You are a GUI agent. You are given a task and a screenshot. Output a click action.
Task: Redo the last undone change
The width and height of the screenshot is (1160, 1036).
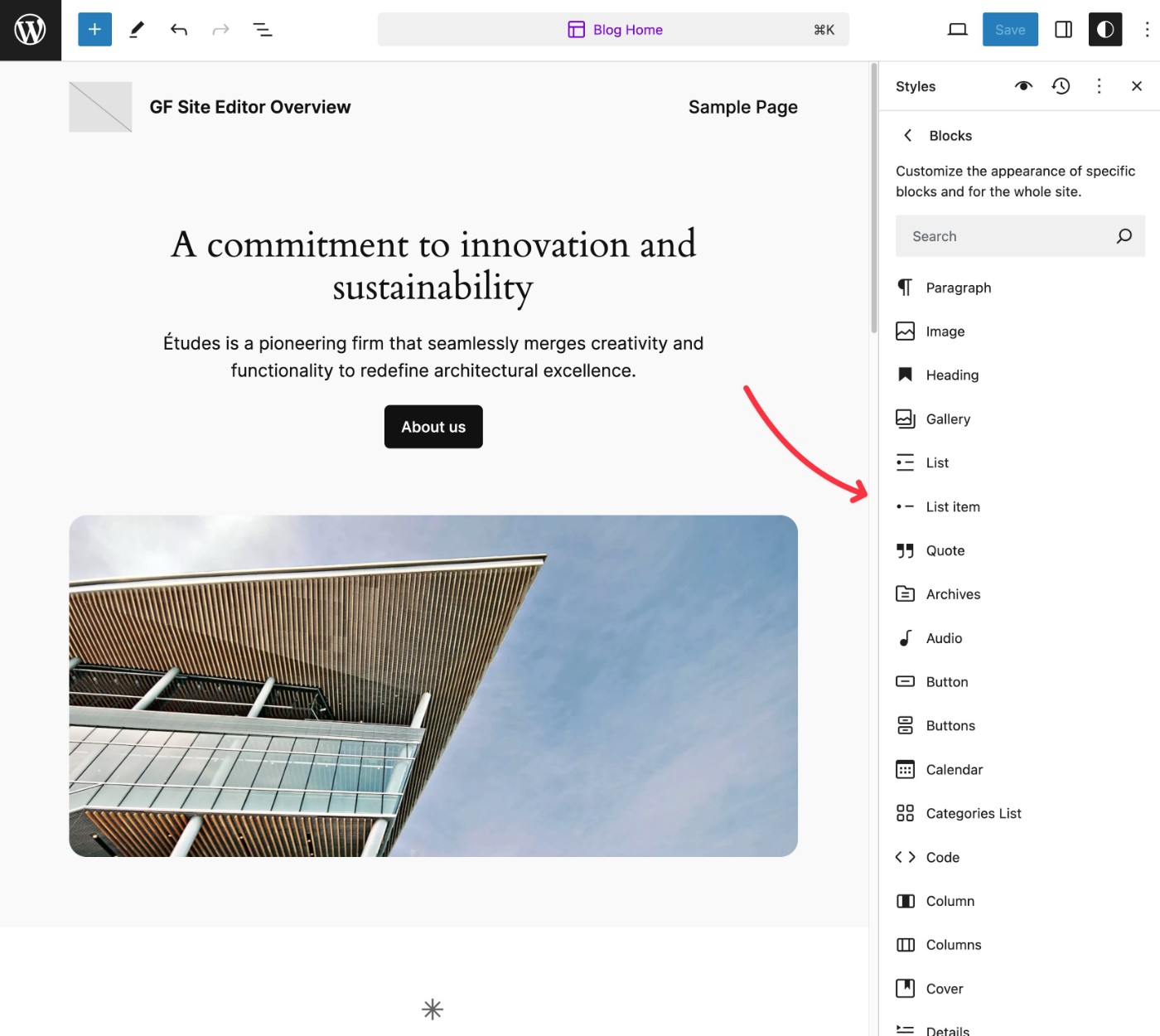(220, 30)
